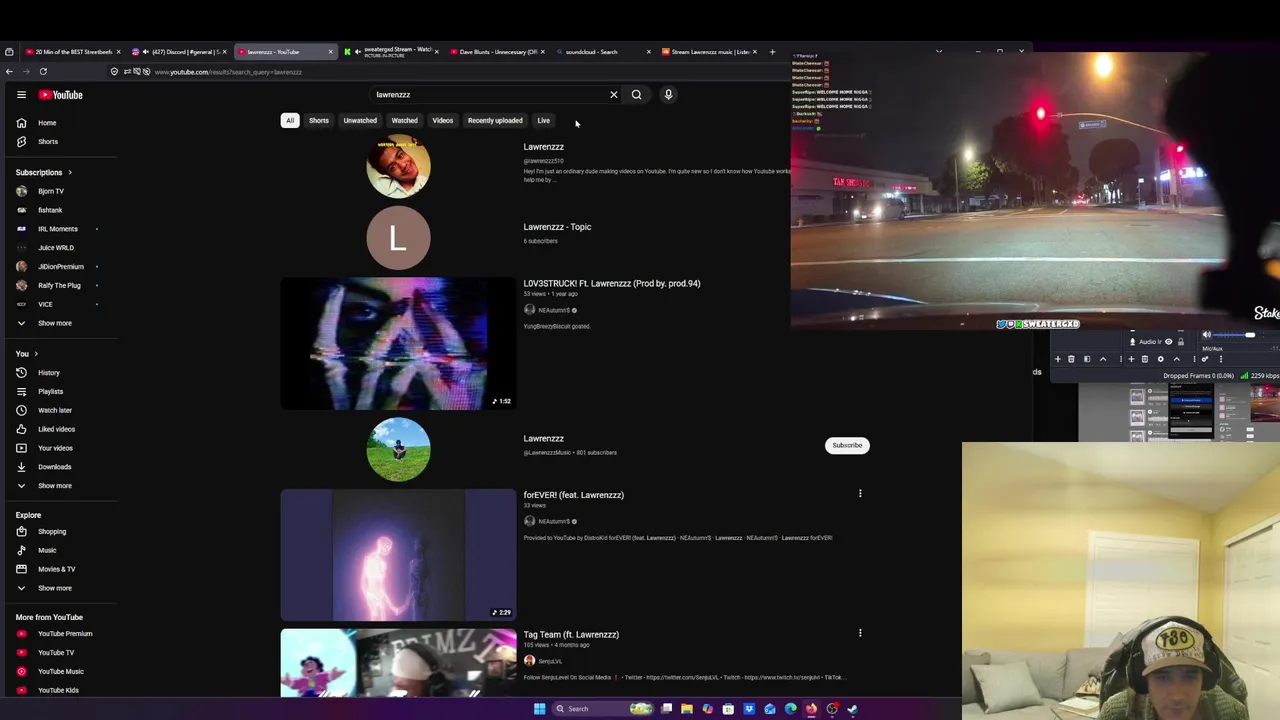Open the first Lawrenzzz channel avatar

tap(398, 166)
